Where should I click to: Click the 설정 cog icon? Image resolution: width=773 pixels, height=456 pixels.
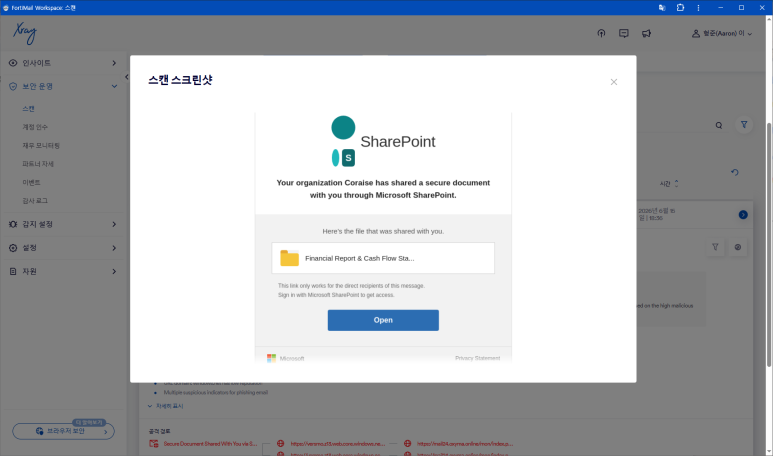pos(13,248)
